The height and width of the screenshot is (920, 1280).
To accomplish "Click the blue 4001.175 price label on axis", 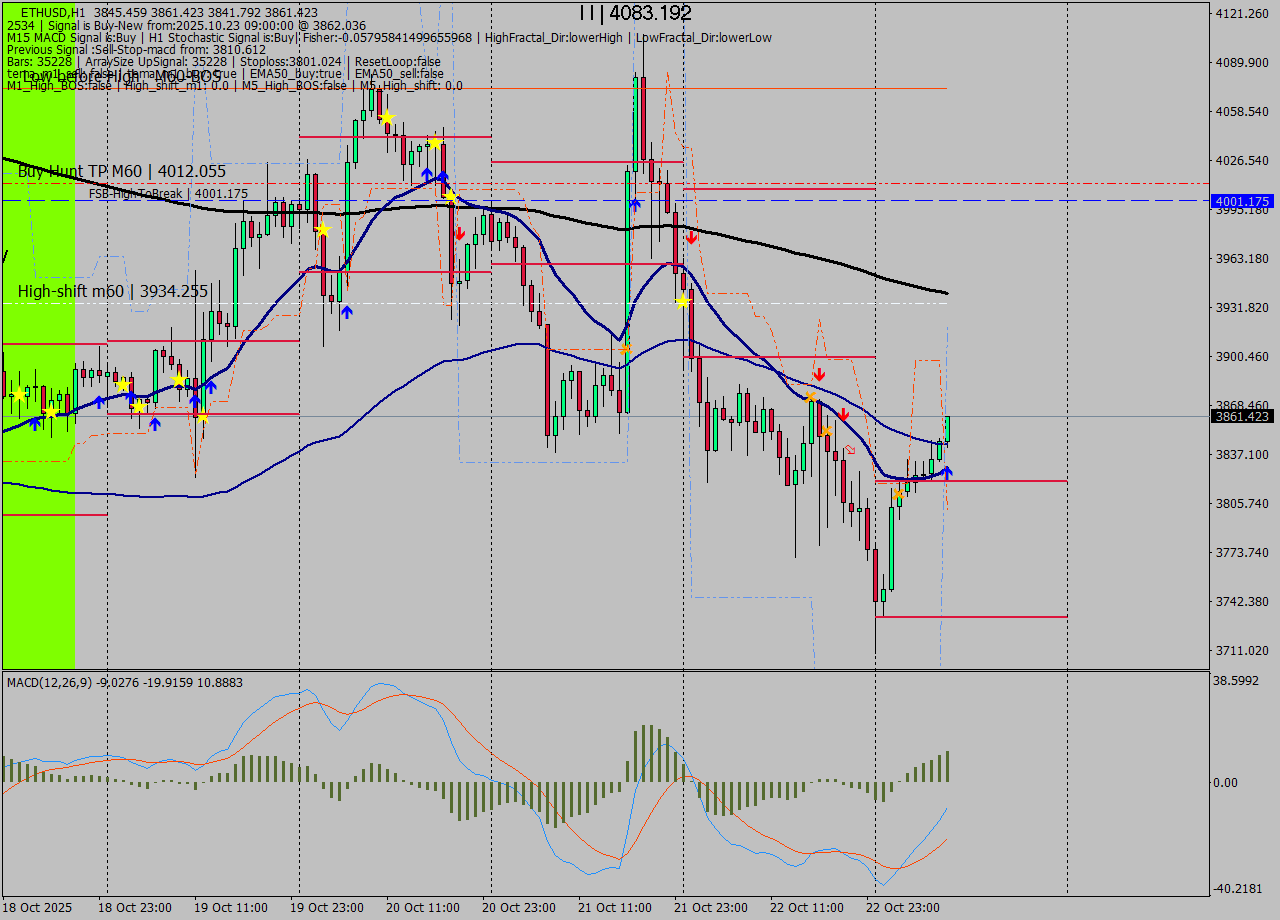I will [1242, 201].
